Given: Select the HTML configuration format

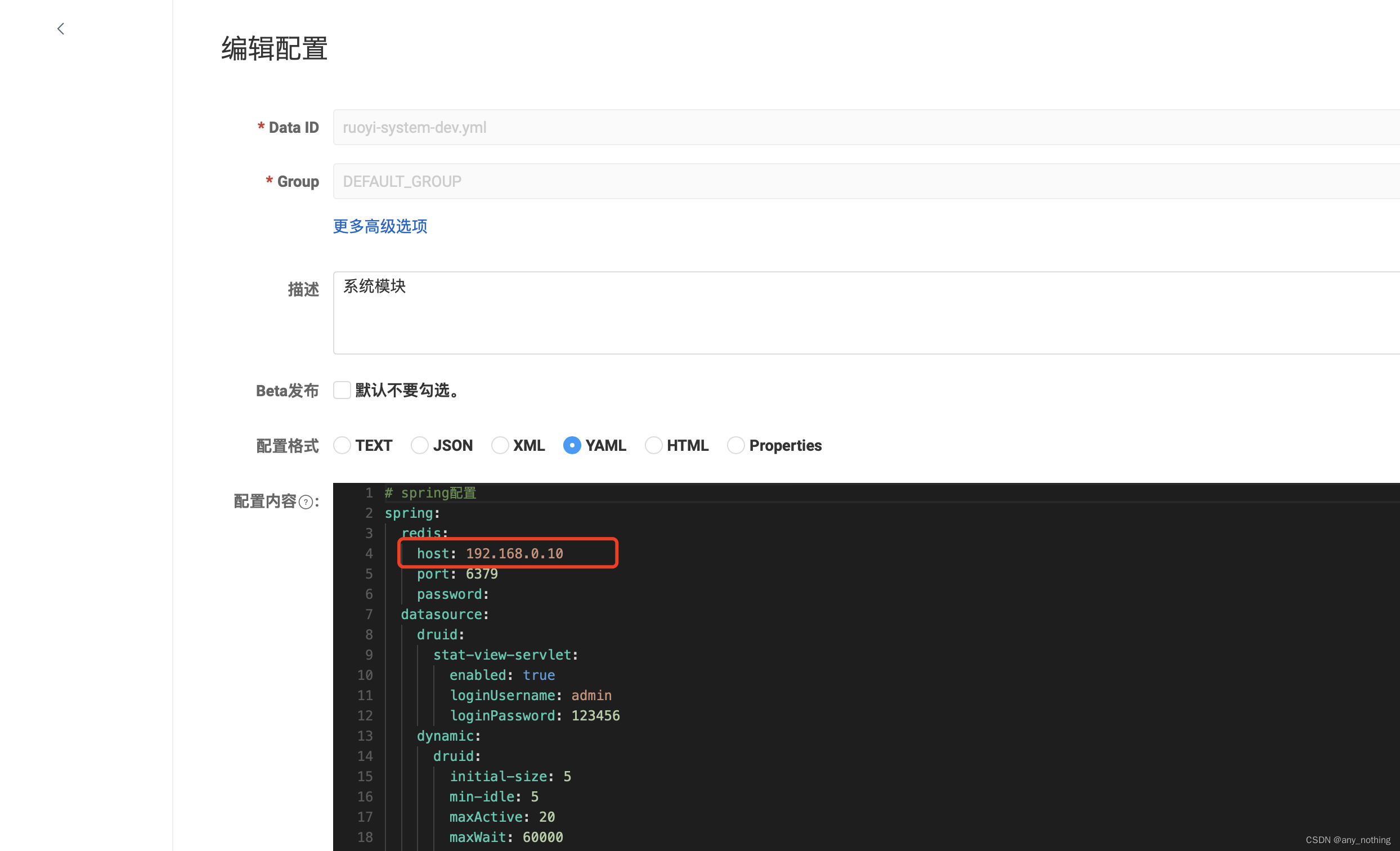Looking at the screenshot, I should tap(653, 445).
